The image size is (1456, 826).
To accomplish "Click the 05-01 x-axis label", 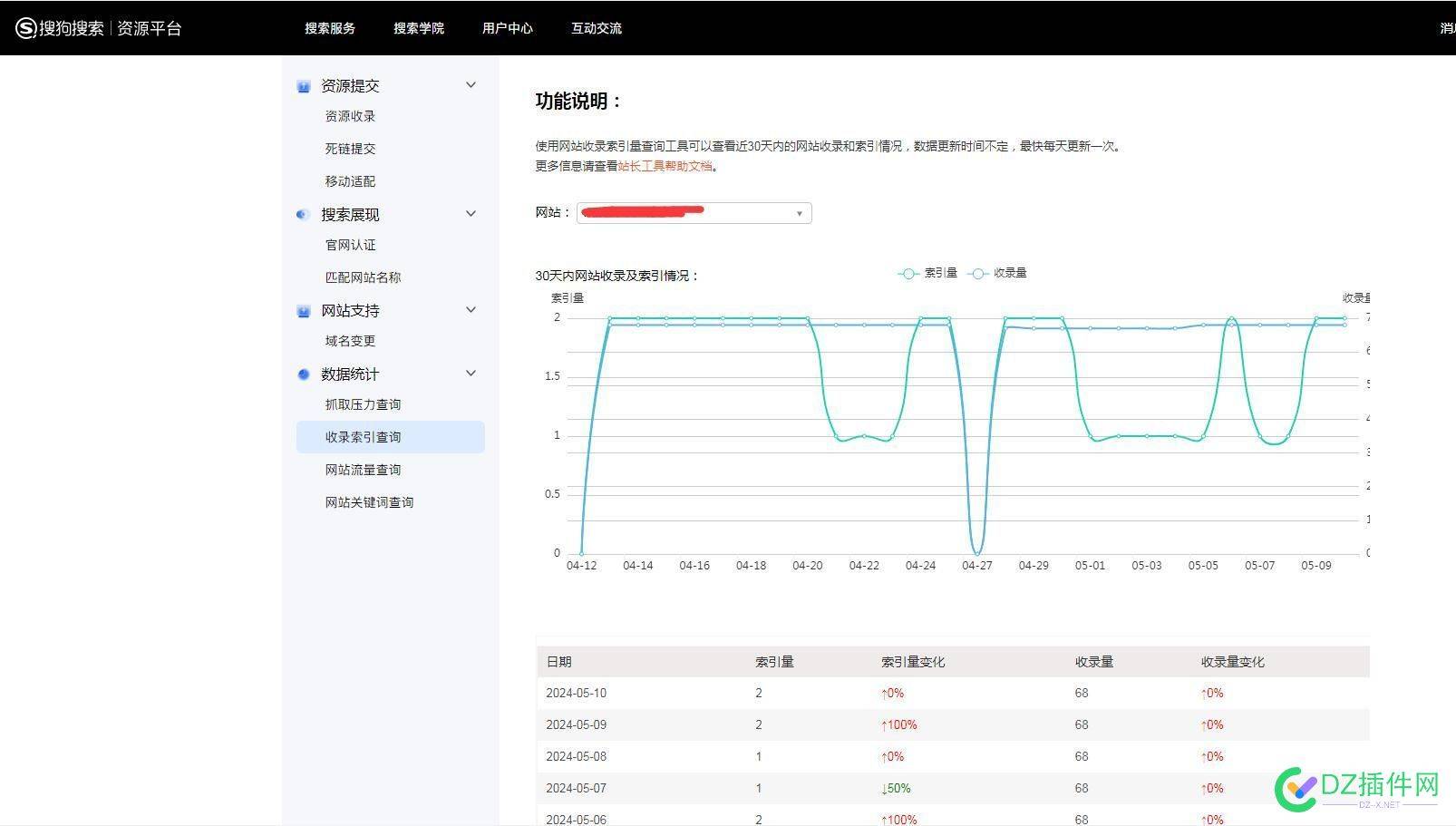I will pos(1090,566).
